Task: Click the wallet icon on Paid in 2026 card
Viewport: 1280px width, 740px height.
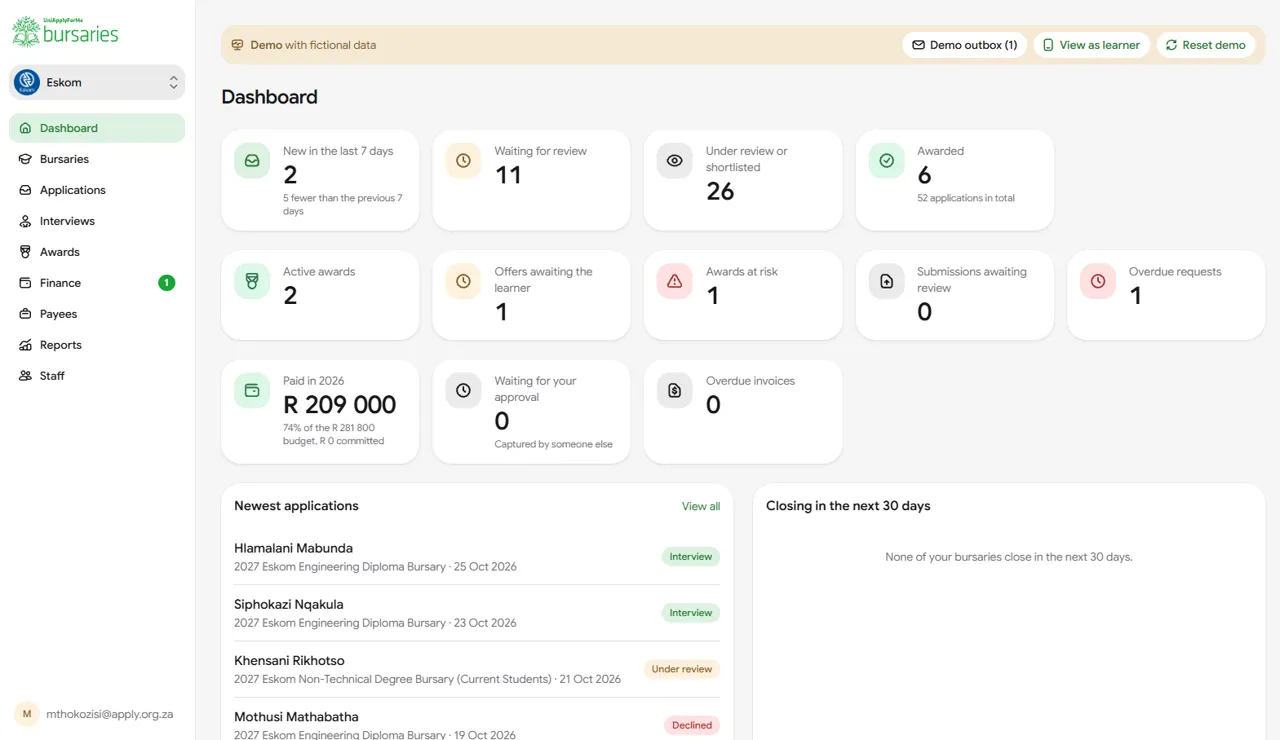Action: pos(252,390)
